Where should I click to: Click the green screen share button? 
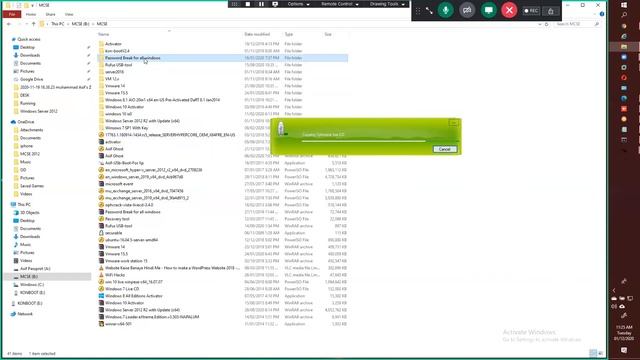(488, 10)
